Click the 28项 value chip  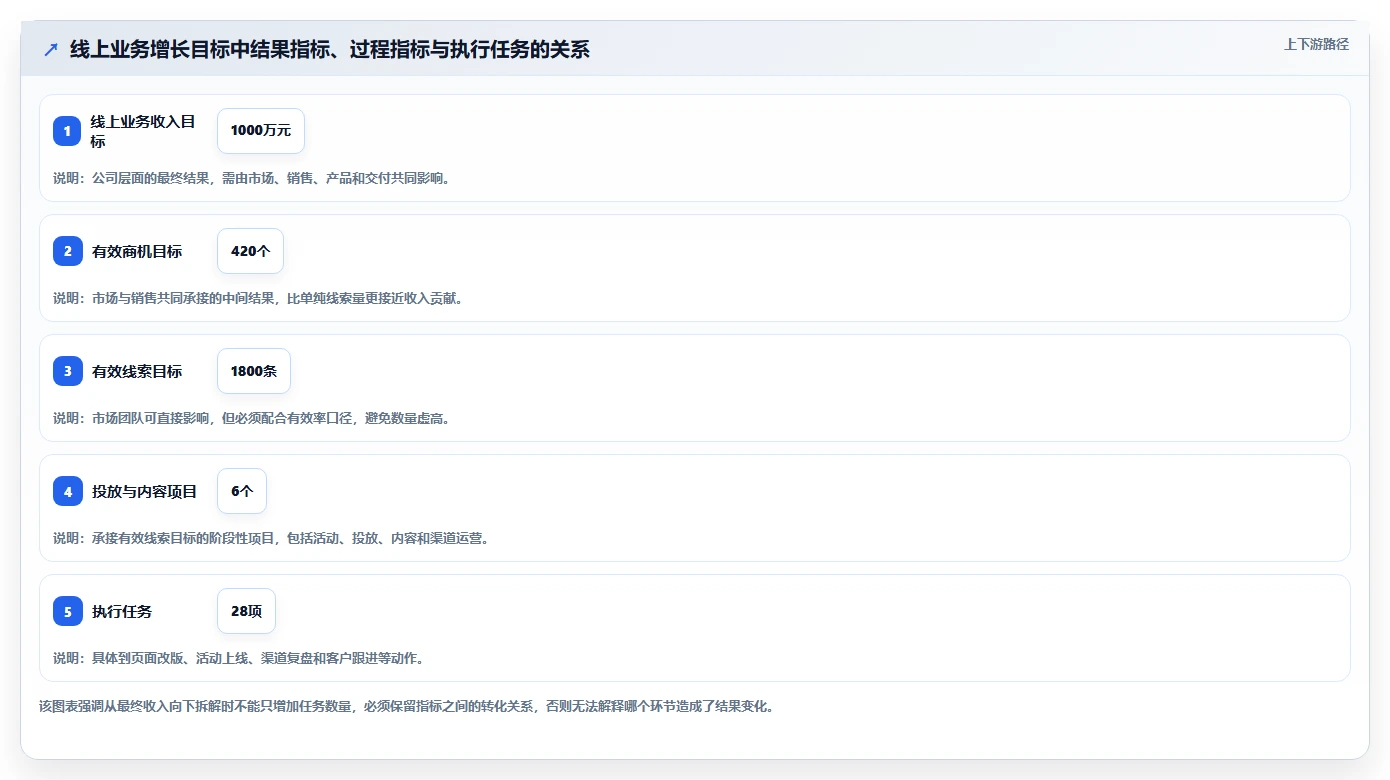tap(246, 611)
